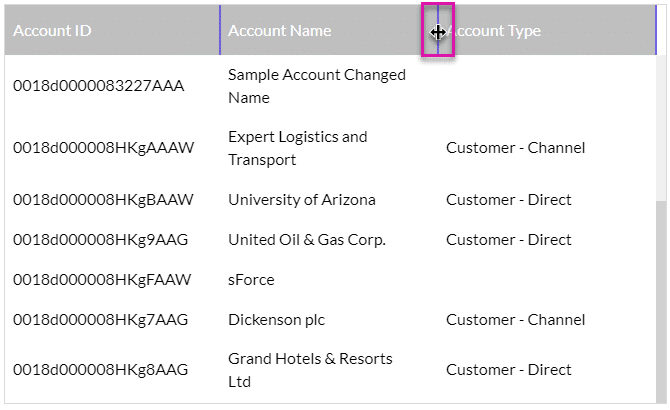This screenshot has width=670, height=410.
Task: Click the Expert Logistics and Transport name
Action: [297, 148]
